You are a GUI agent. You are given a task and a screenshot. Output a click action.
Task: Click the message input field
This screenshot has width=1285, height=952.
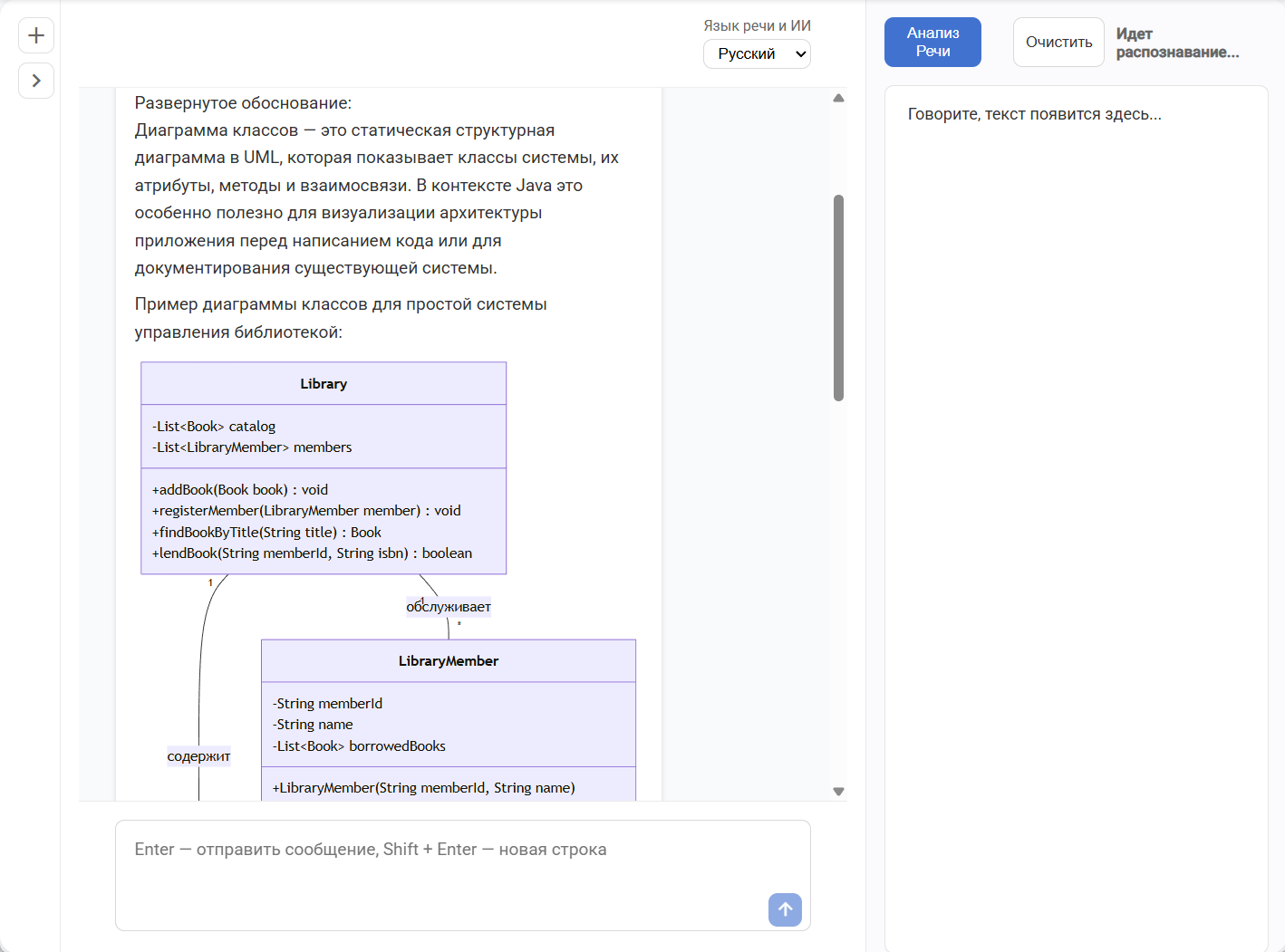(x=463, y=875)
